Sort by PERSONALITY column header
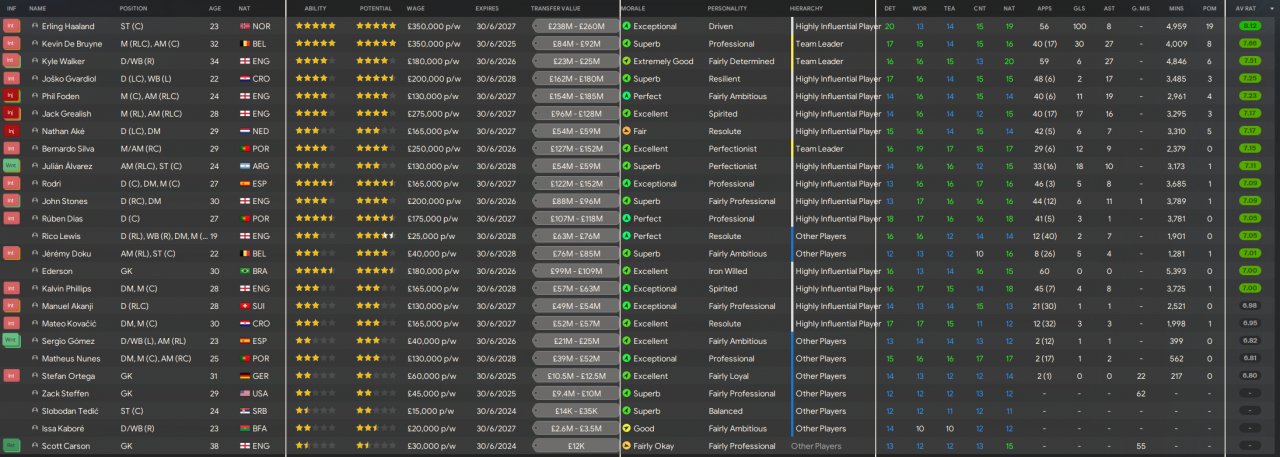Screen dimensions: 1280x457 [x=727, y=8]
